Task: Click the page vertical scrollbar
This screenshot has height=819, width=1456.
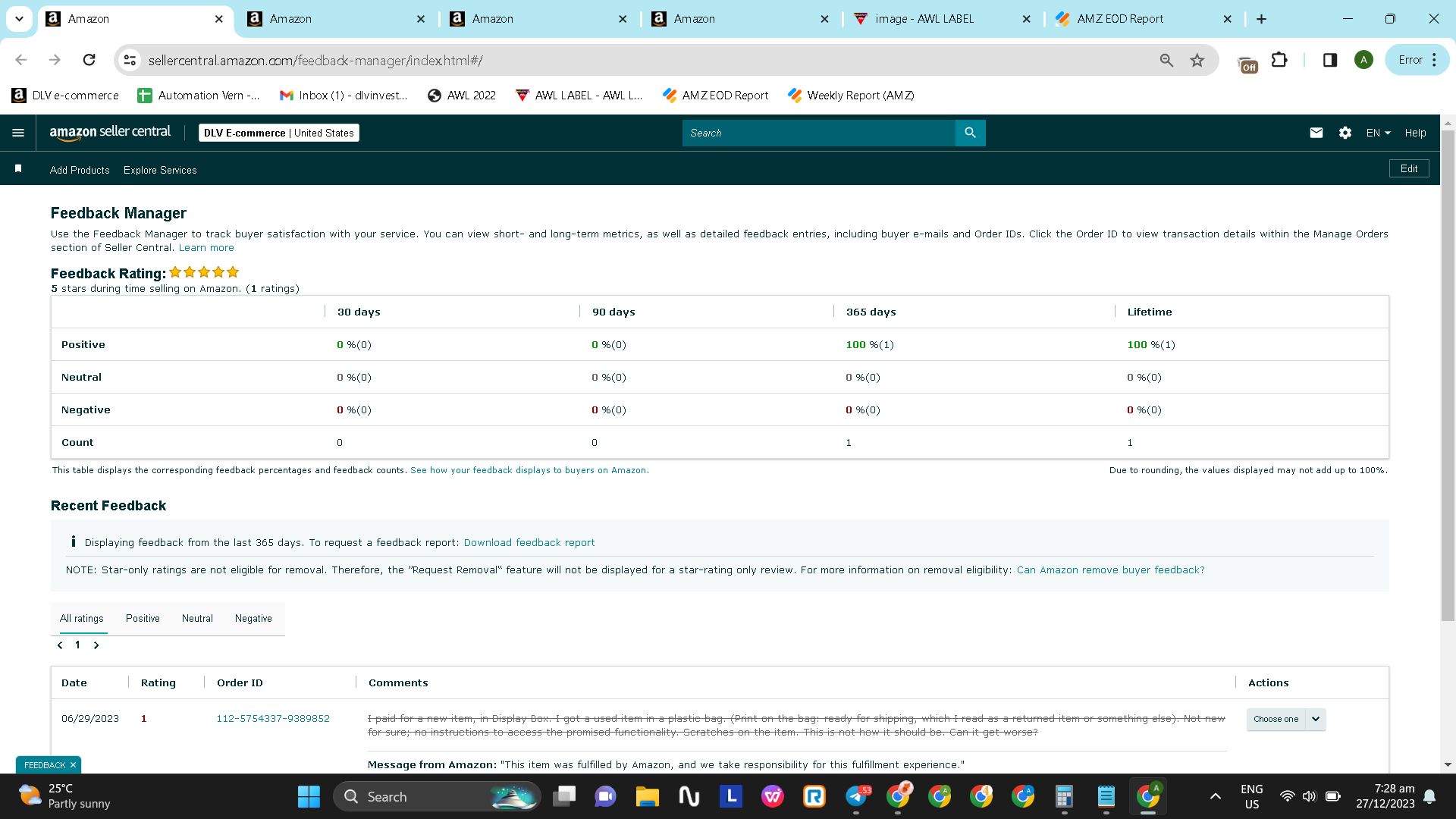Action: 1448,375
